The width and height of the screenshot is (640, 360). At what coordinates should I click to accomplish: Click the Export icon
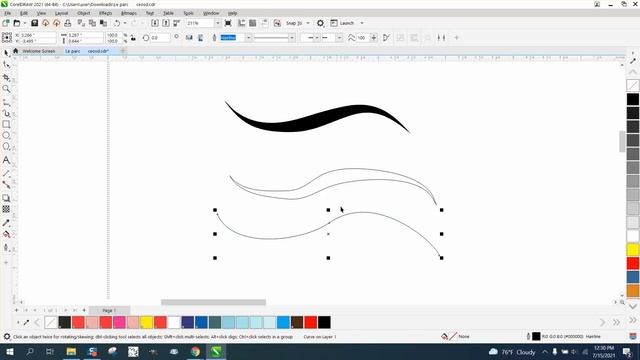(166, 23)
